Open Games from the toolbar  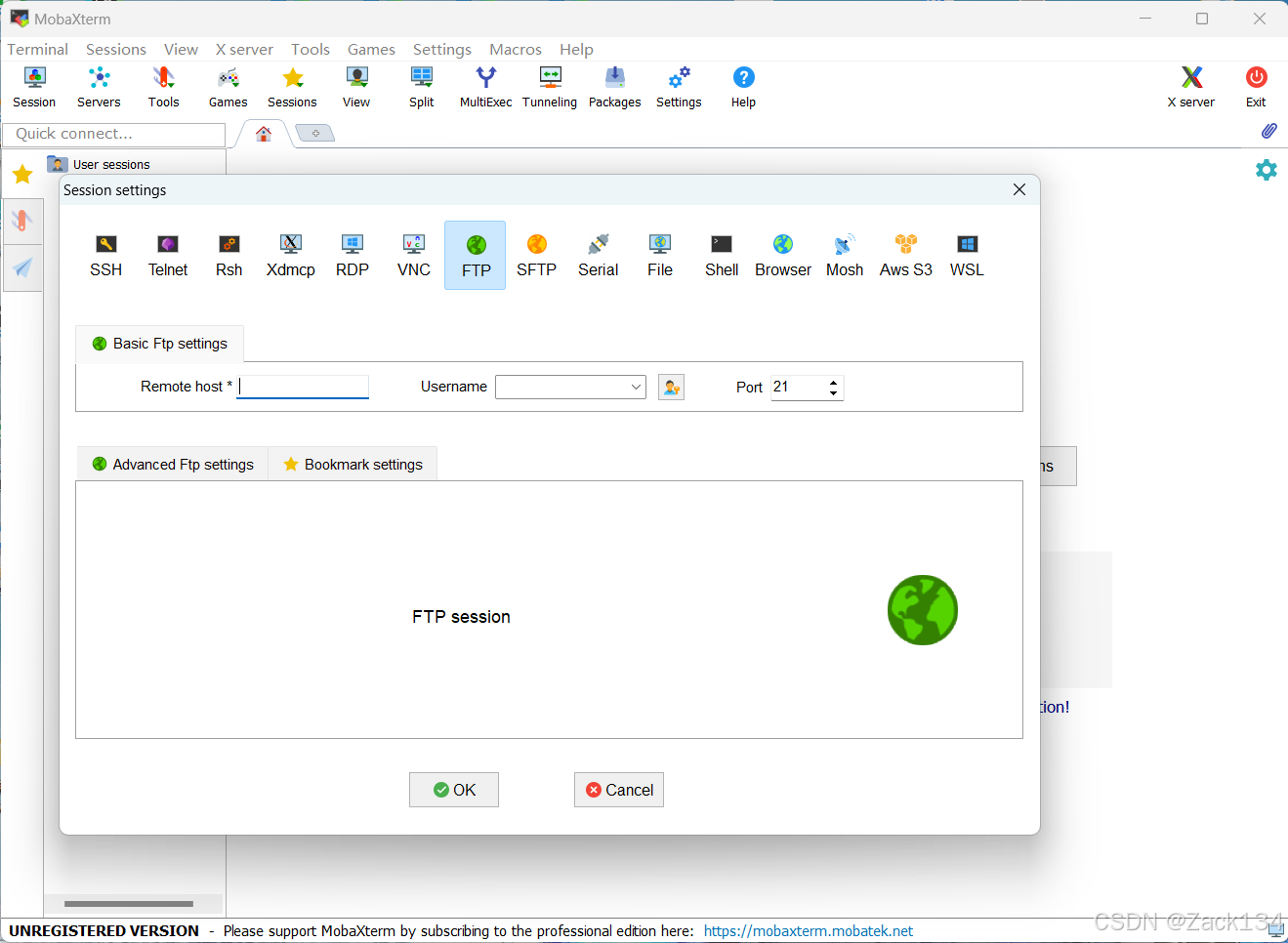(228, 87)
